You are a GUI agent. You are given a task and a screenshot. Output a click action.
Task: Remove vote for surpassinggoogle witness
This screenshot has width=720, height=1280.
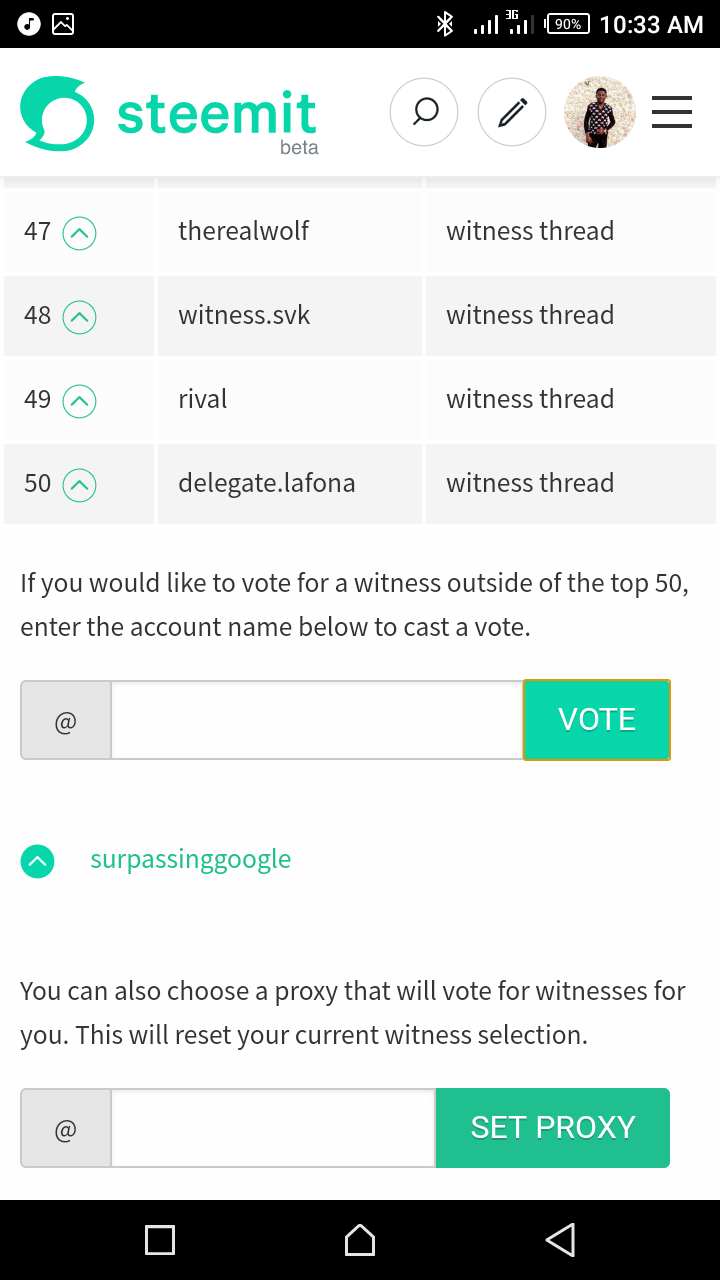(x=38, y=861)
